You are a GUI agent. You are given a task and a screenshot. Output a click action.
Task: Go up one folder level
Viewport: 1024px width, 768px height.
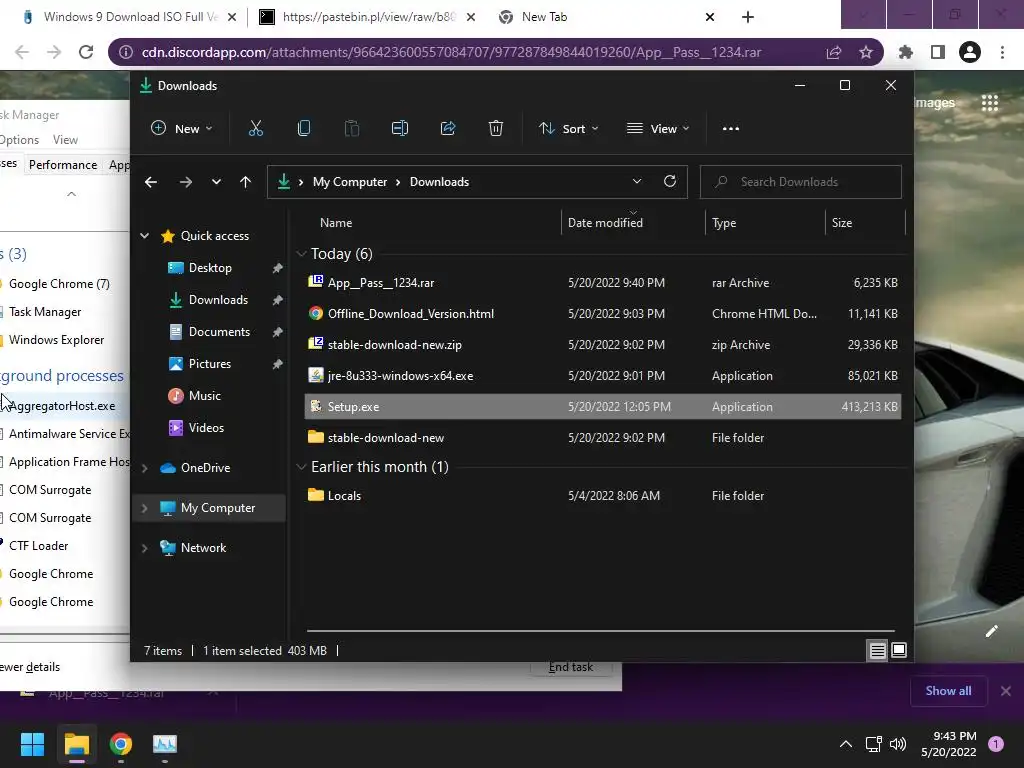coord(246,182)
